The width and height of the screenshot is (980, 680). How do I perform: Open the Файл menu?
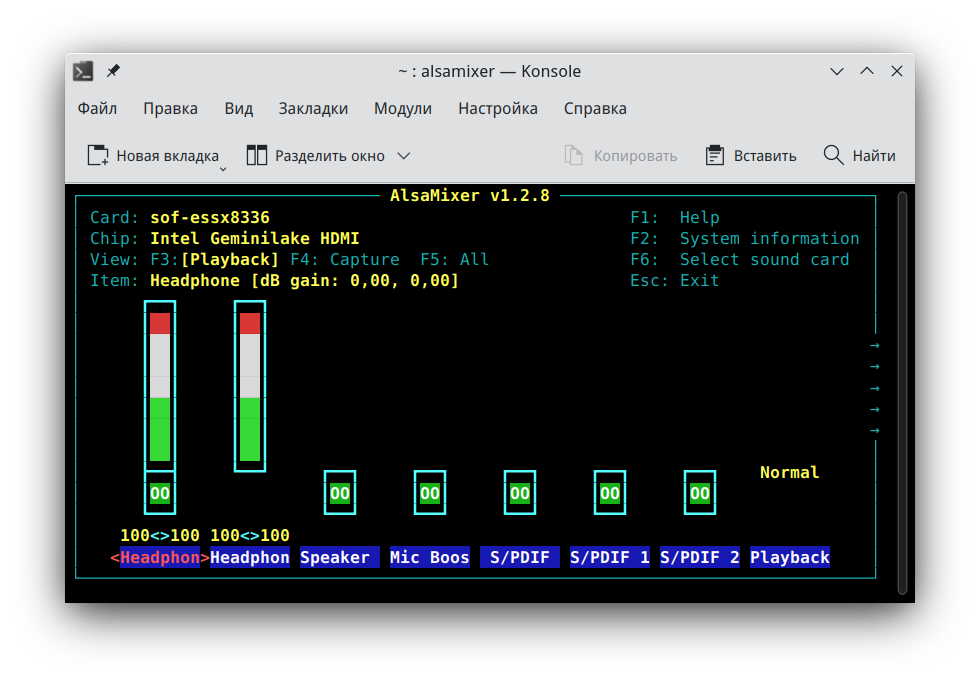click(97, 108)
